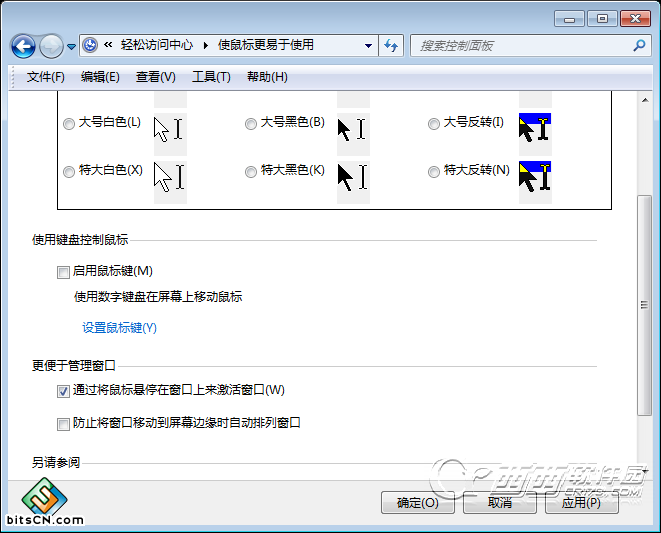Click the Ease of Access address icon
661x533 pixels.
[90, 45]
